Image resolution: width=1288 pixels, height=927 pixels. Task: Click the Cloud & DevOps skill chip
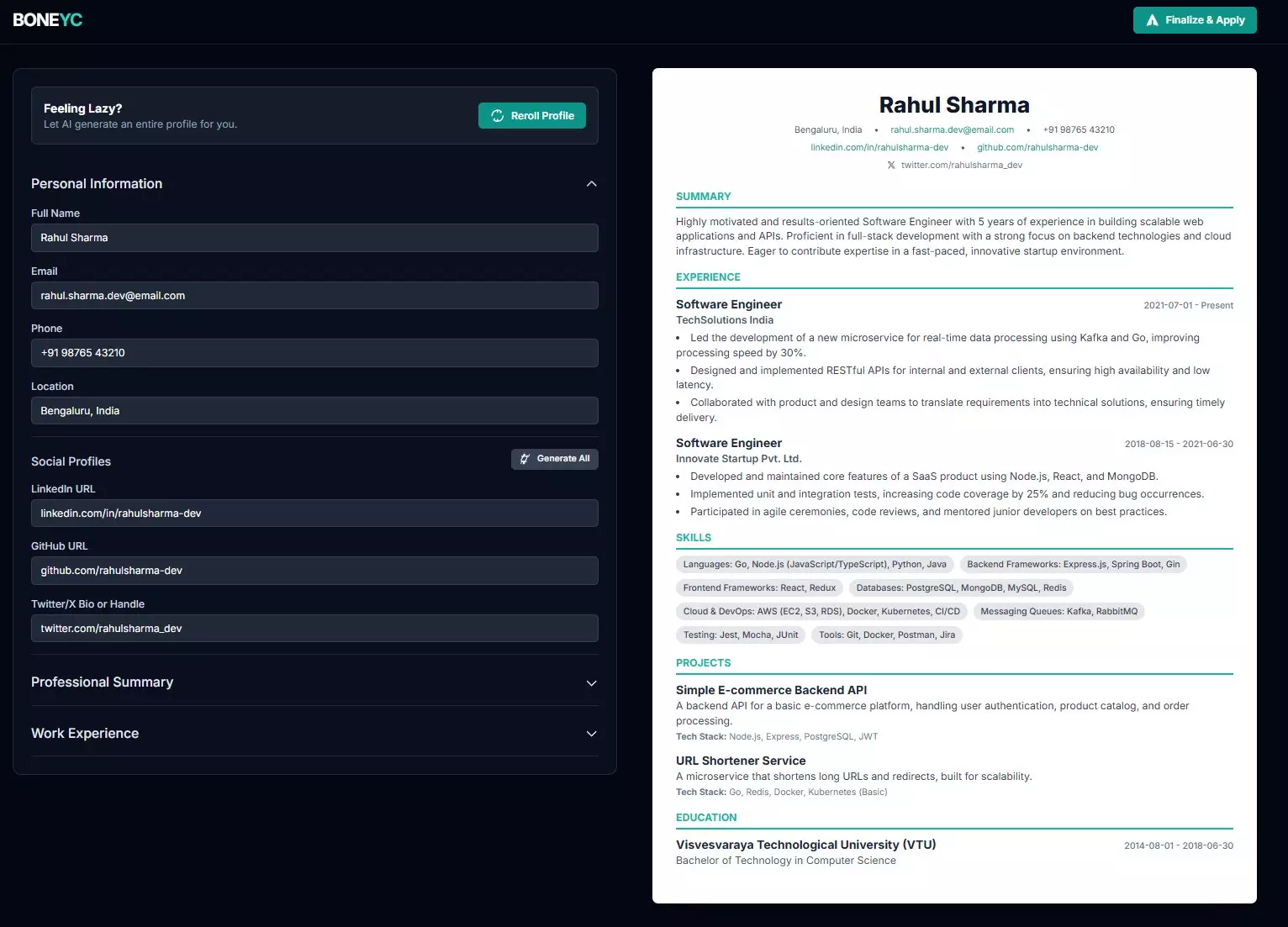[821, 612]
